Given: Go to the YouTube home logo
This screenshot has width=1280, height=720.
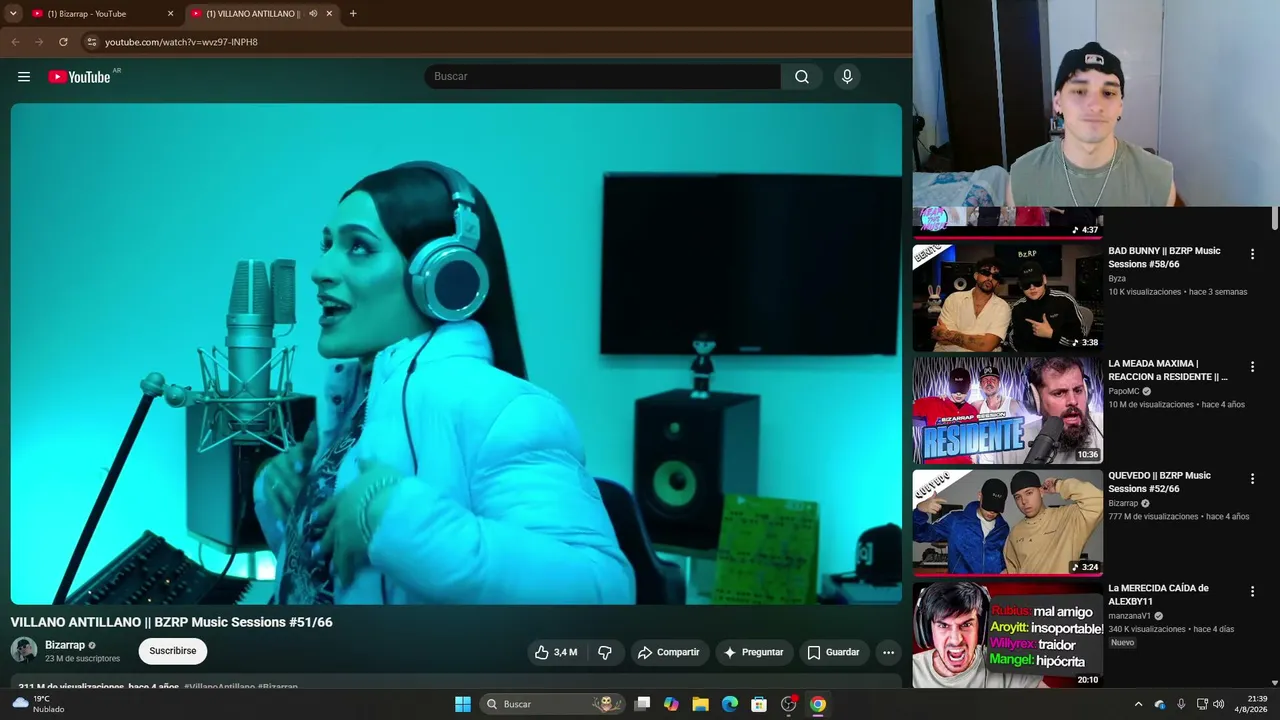Looking at the screenshot, I should (79, 77).
